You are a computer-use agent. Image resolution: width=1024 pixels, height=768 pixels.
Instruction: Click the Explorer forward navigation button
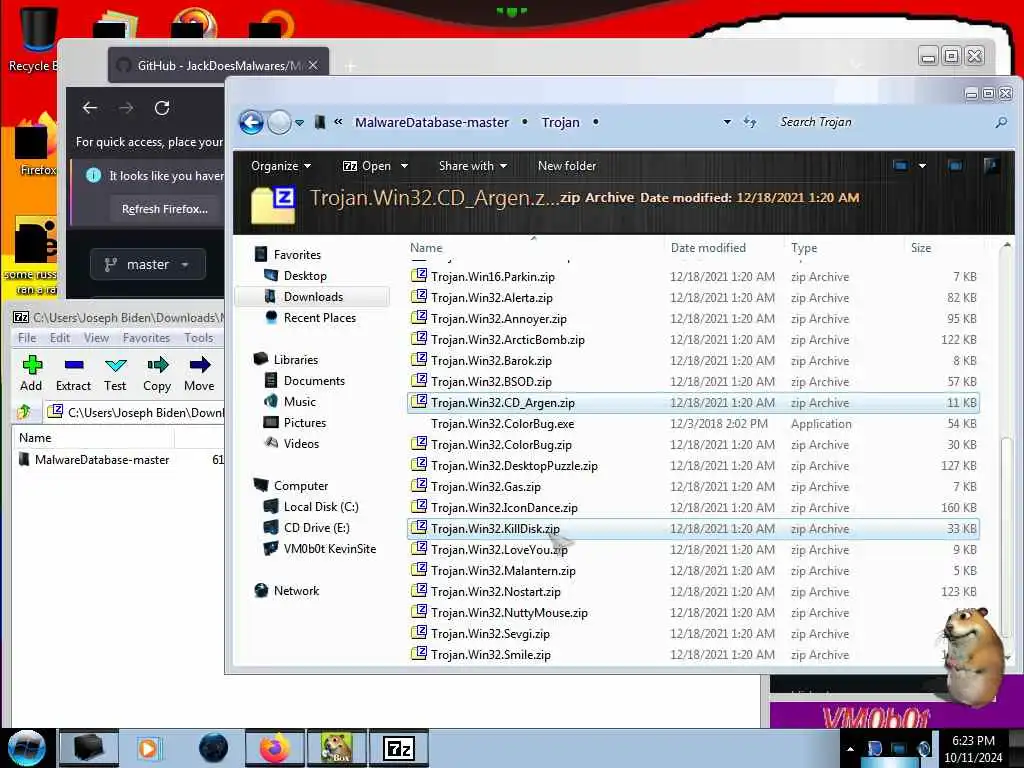tap(279, 122)
